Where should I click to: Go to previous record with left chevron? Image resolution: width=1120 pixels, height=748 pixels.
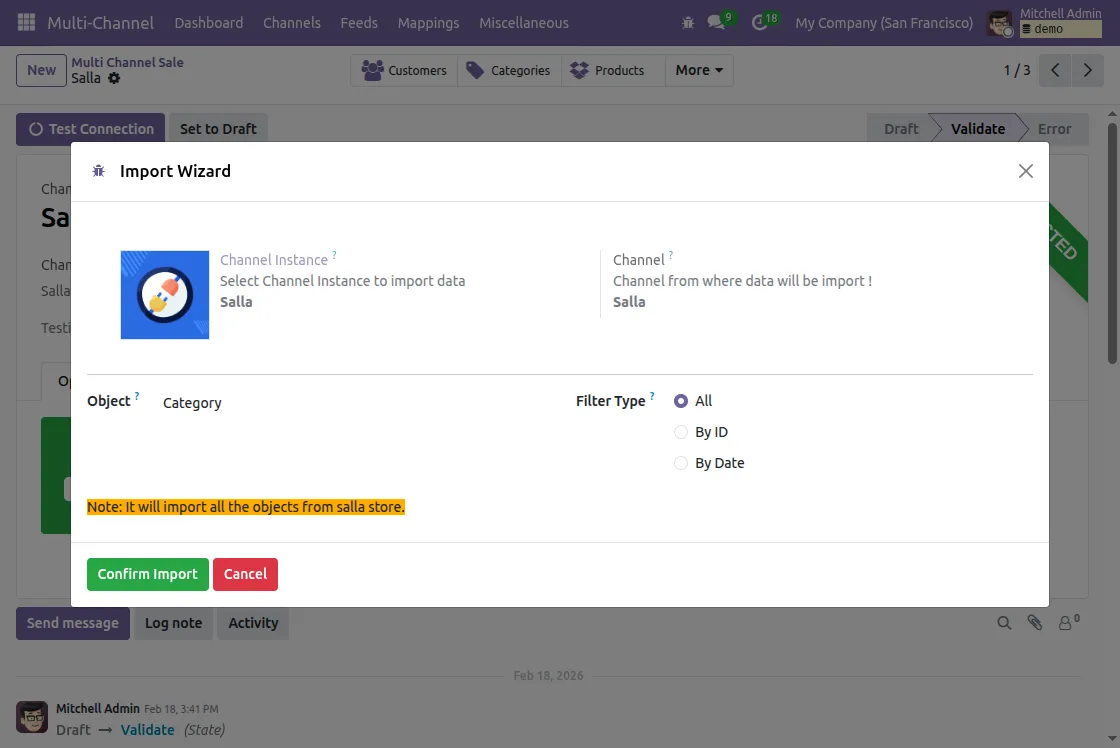(x=1055, y=70)
